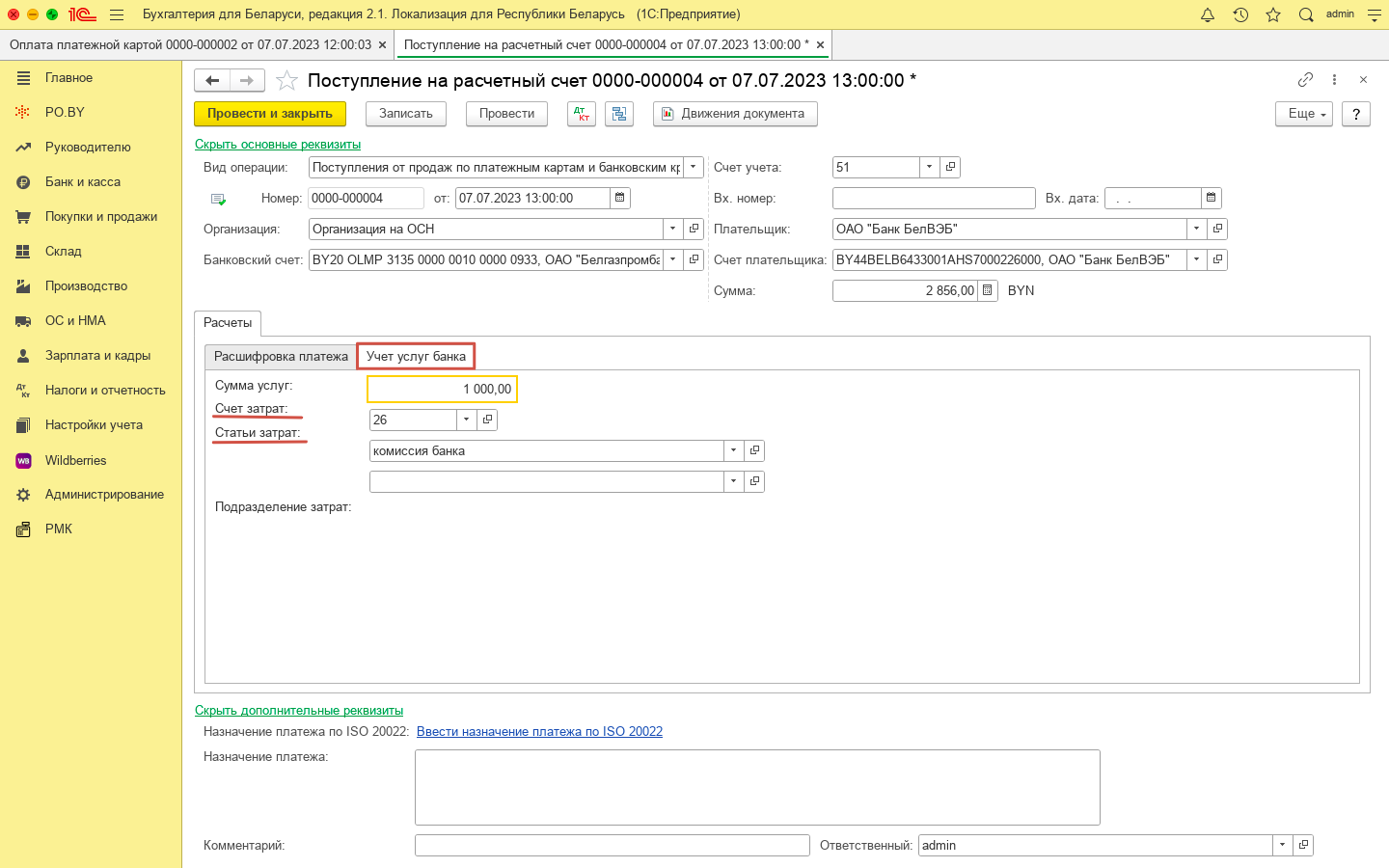Switch to Оплата платежной картой tab
The width and height of the screenshot is (1389, 868).
[x=190, y=44]
